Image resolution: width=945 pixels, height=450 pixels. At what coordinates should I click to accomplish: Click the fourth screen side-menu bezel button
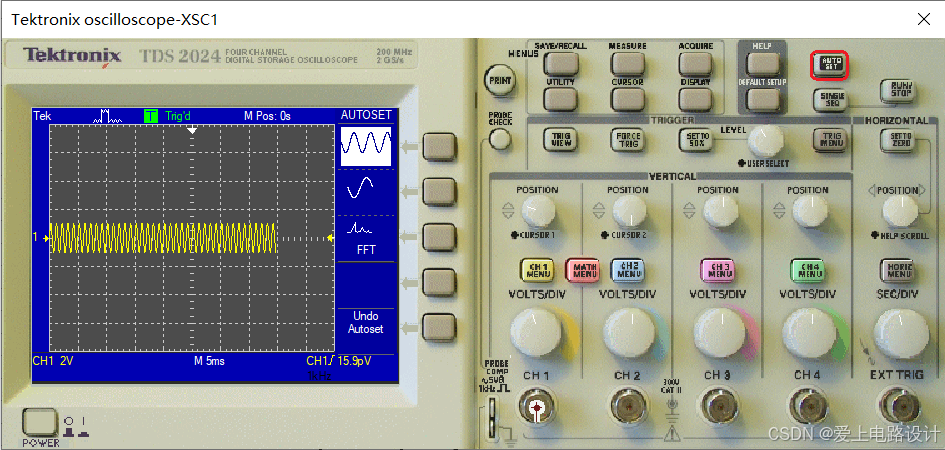[x=438, y=282]
